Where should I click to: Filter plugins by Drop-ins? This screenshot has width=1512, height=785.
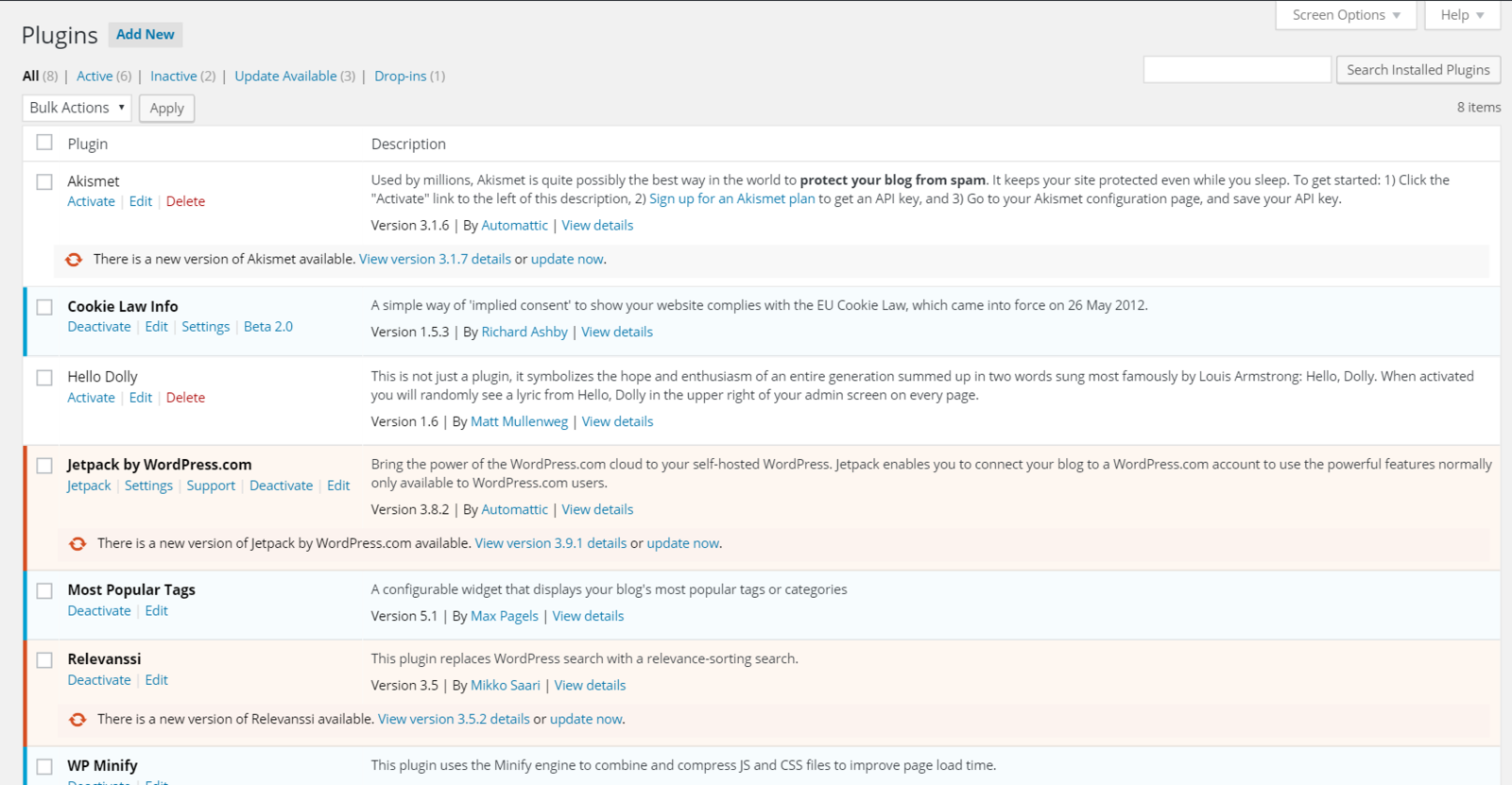coord(401,76)
